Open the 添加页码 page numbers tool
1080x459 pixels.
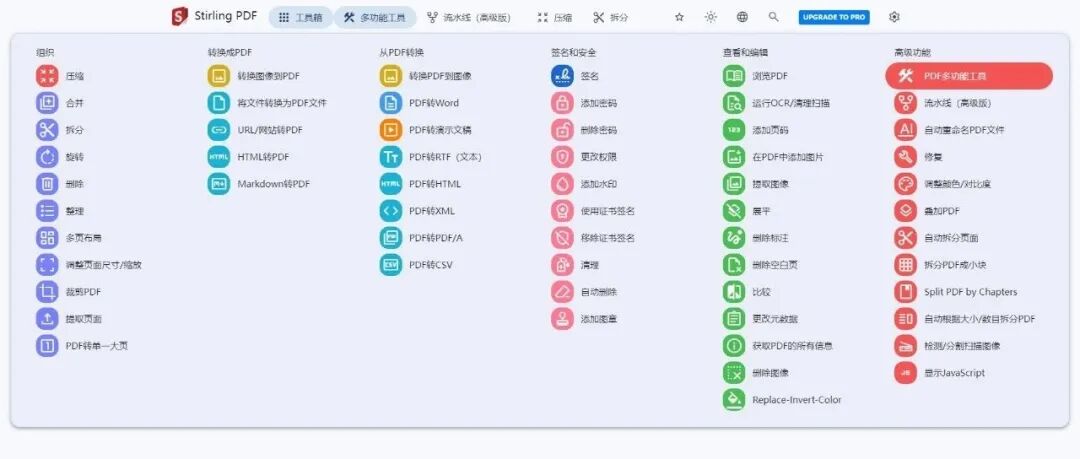(x=756, y=130)
